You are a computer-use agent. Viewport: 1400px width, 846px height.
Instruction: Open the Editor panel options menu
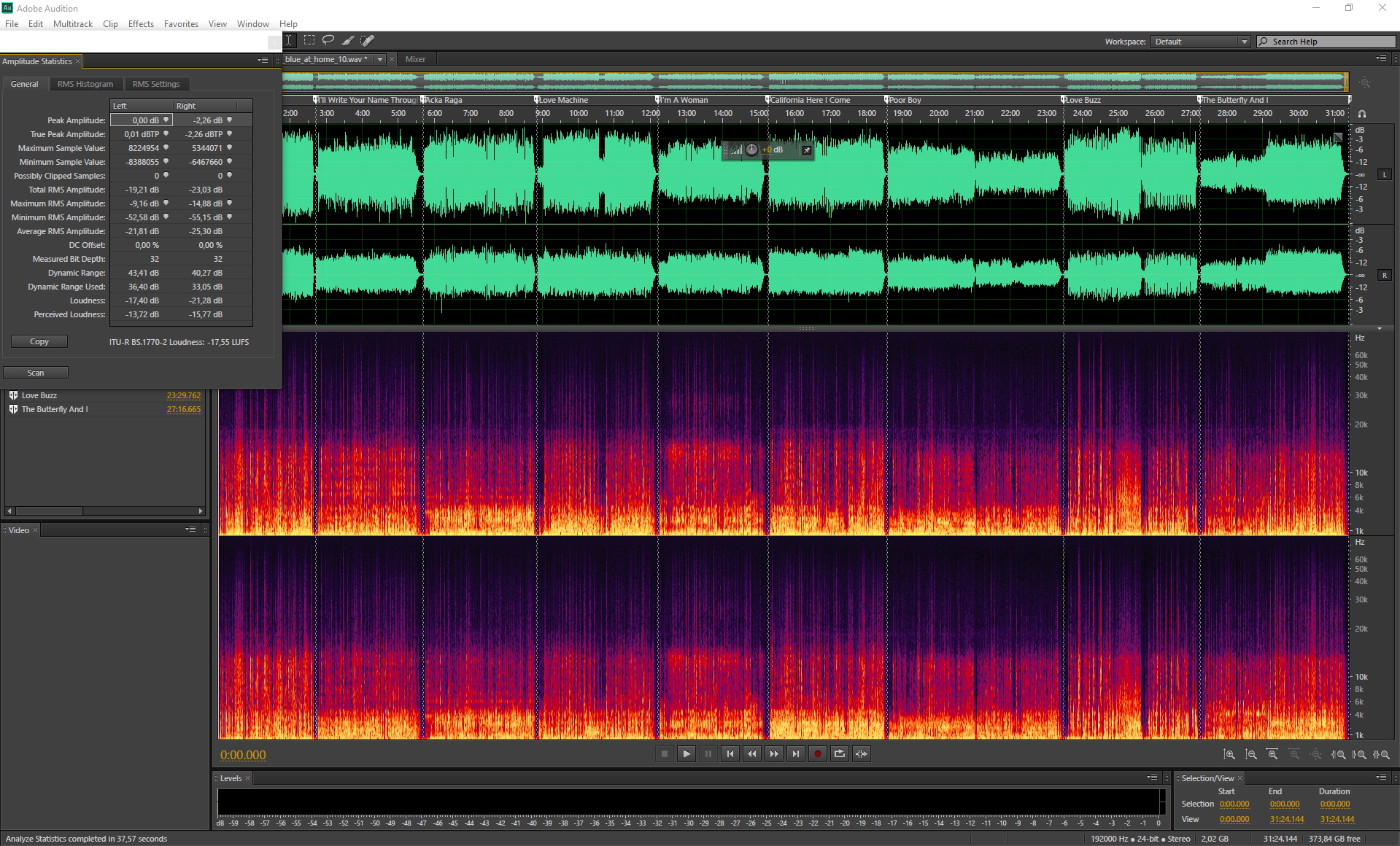coord(1381,58)
